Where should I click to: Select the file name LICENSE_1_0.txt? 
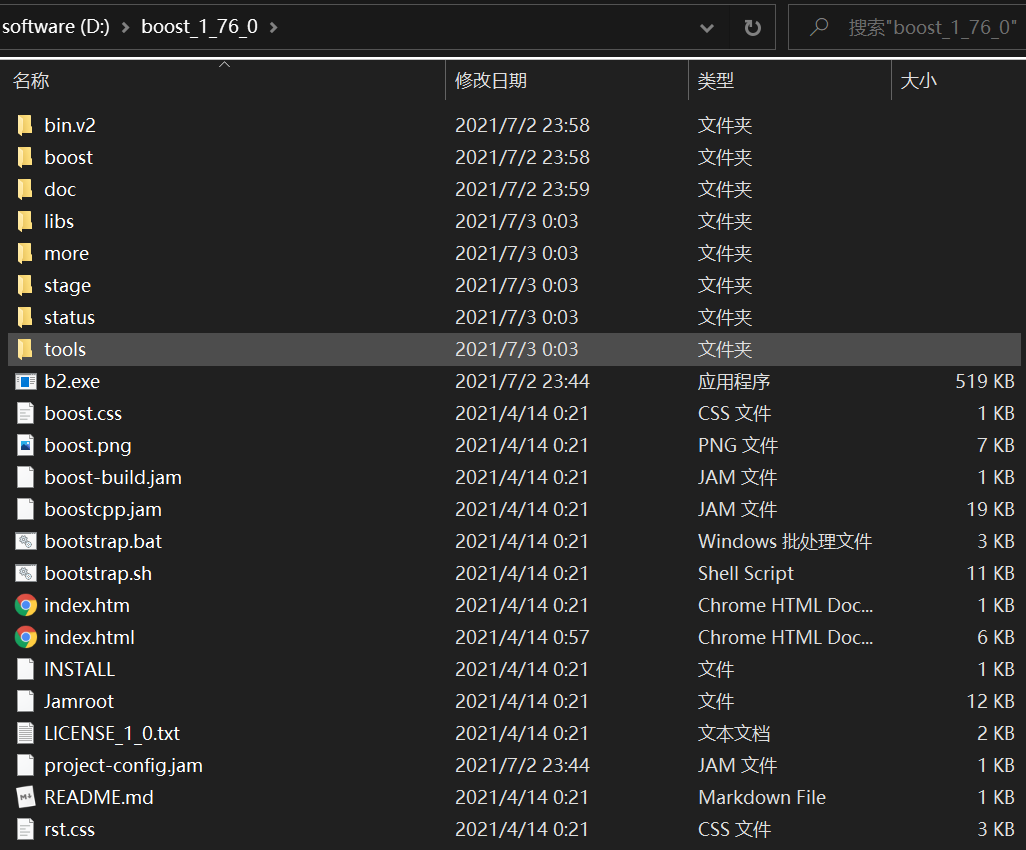pos(112,734)
